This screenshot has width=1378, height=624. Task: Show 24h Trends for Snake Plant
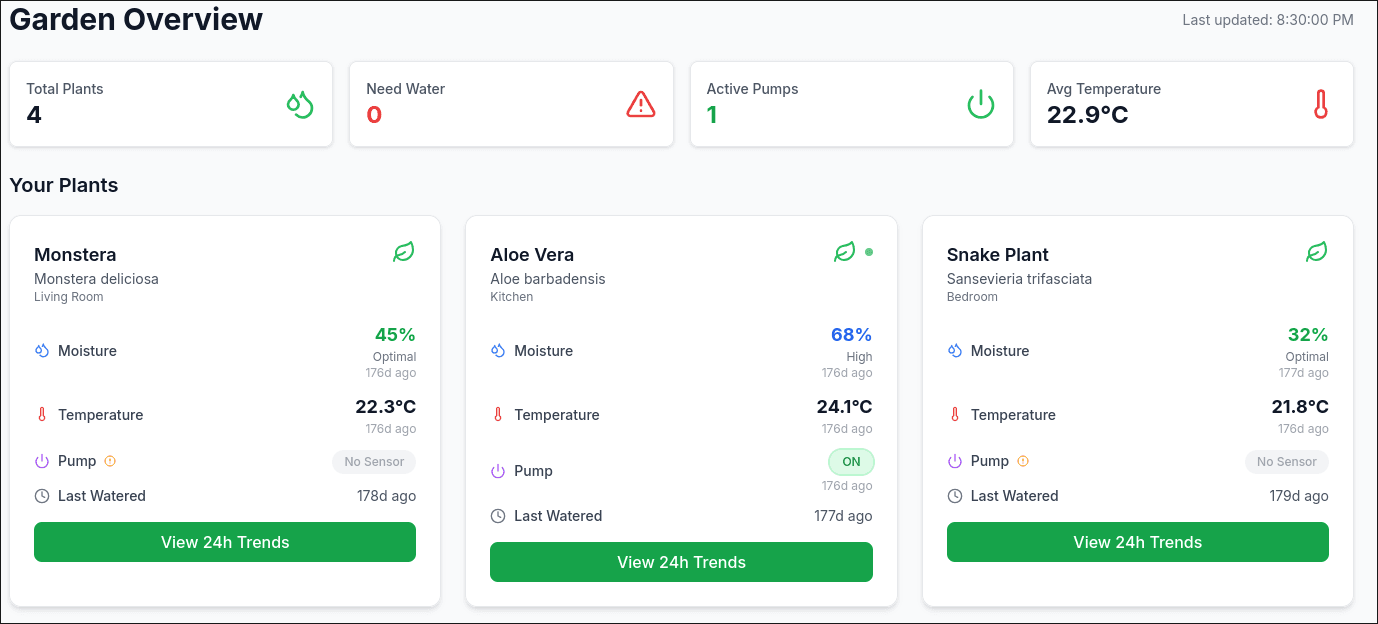point(1137,542)
